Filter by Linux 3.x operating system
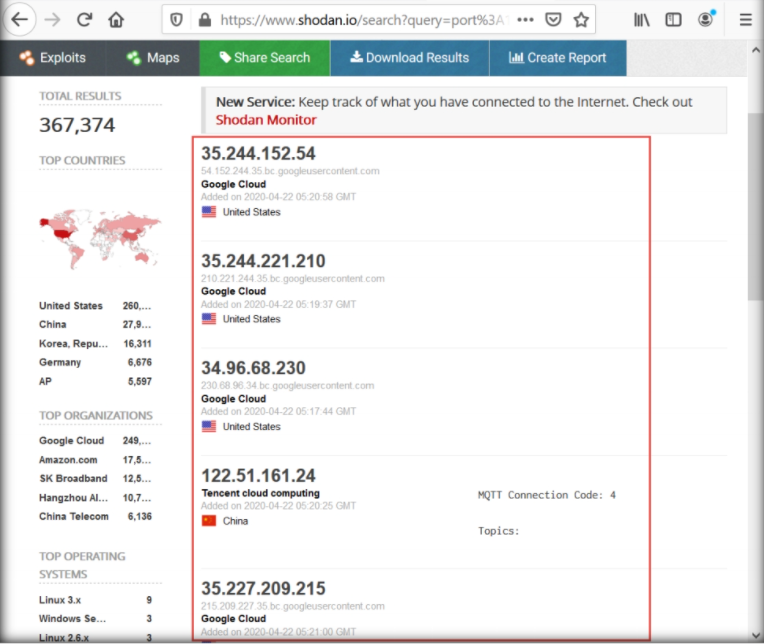This screenshot has height=644, width=764. coord(60,600)
